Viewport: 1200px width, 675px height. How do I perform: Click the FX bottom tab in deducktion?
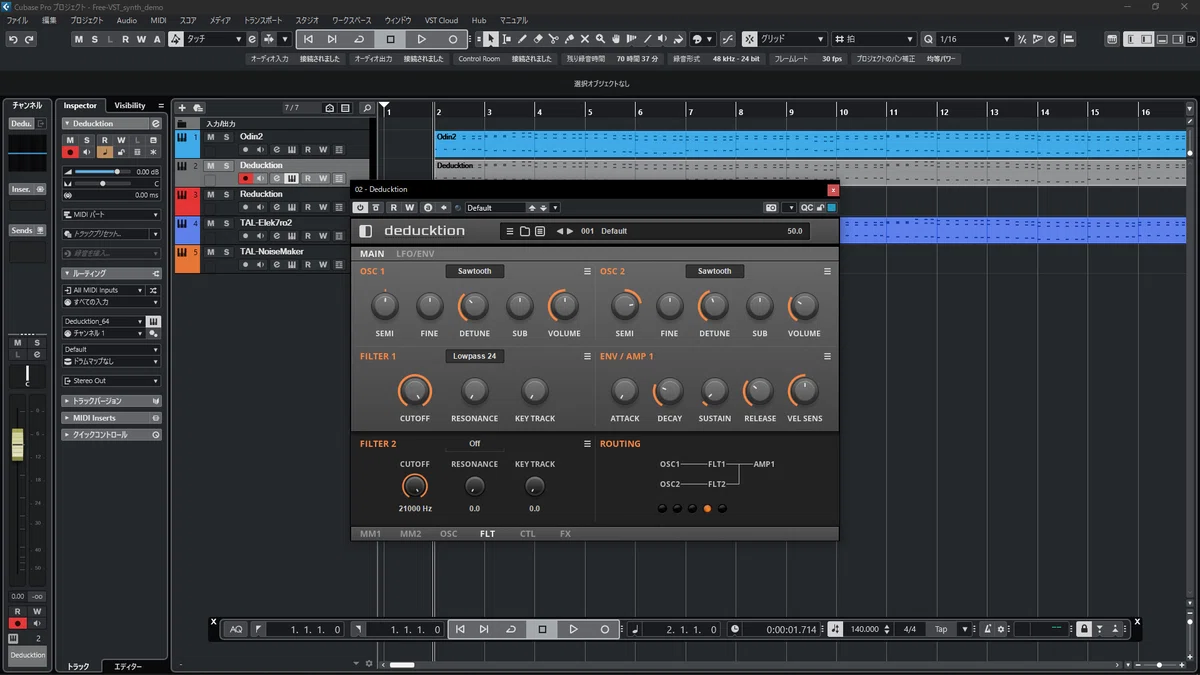(565, 534)
